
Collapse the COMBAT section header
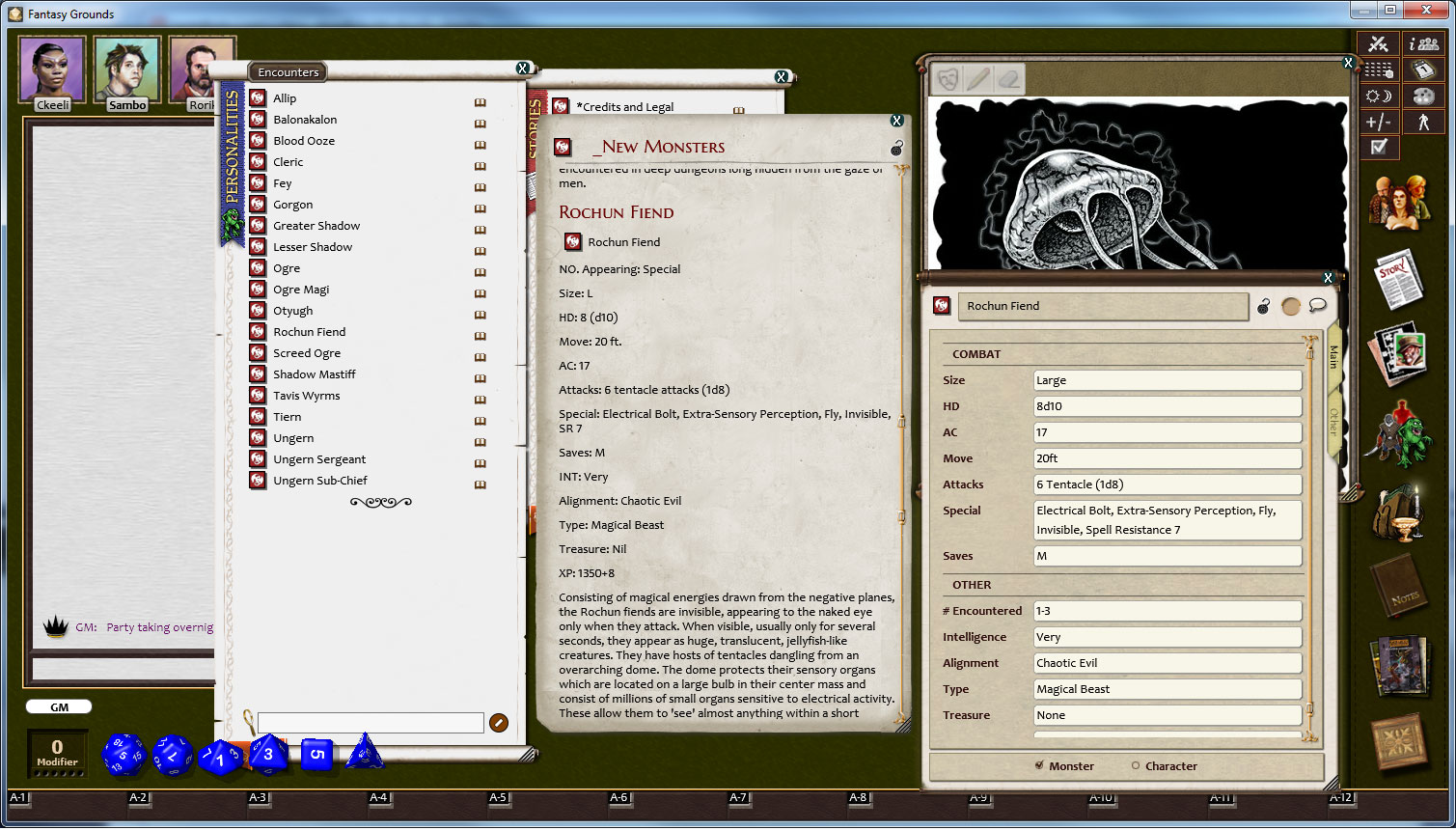point(976,354)
